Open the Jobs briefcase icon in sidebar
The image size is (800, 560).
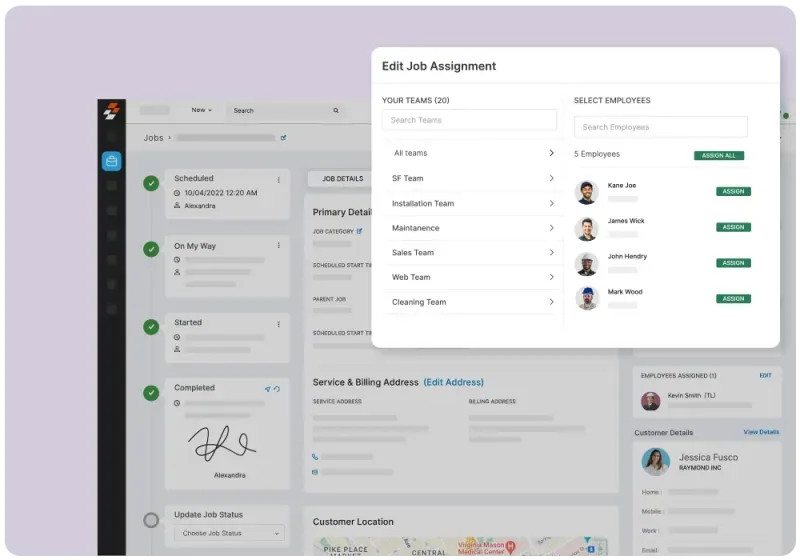111,161
